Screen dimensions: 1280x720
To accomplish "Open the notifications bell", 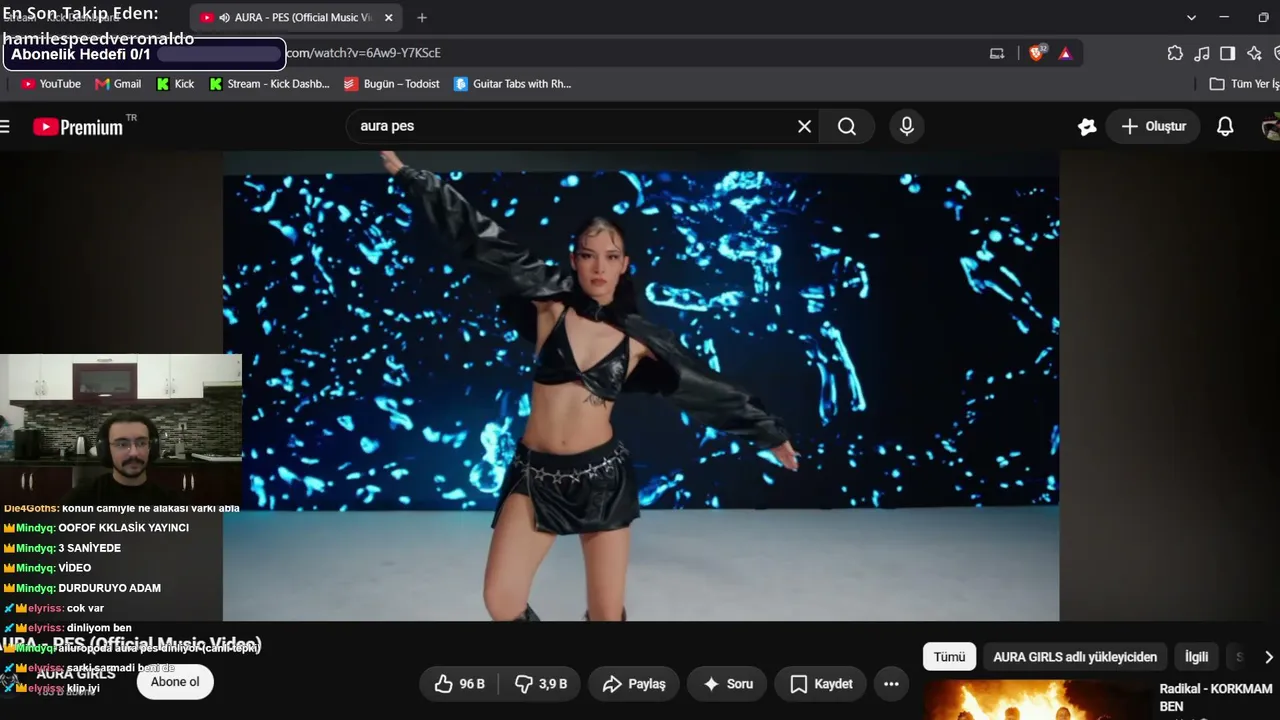I will [x=1225, y=126].
